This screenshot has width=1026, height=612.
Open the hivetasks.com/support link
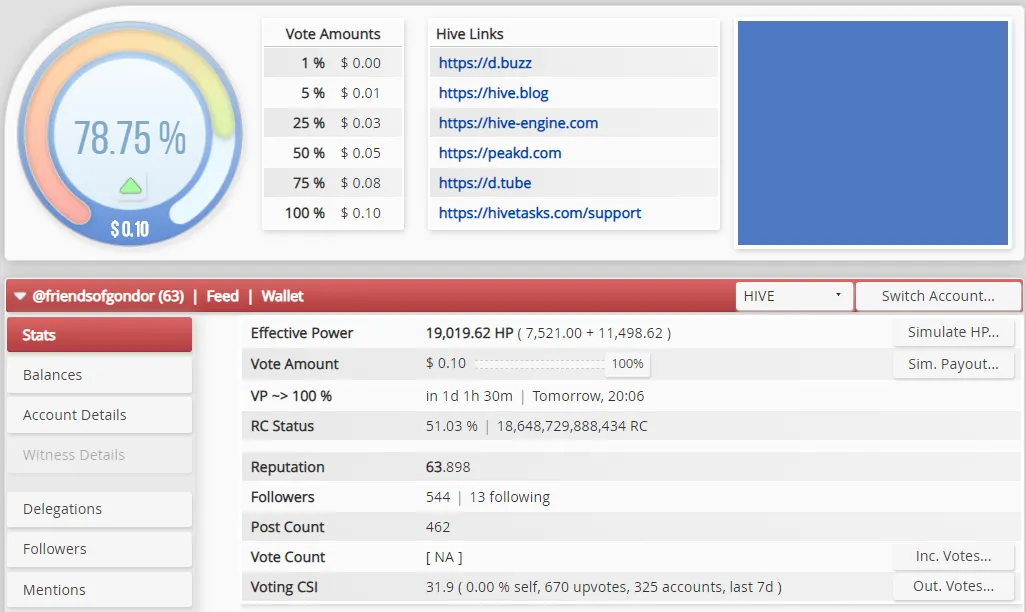pos(540,213)
